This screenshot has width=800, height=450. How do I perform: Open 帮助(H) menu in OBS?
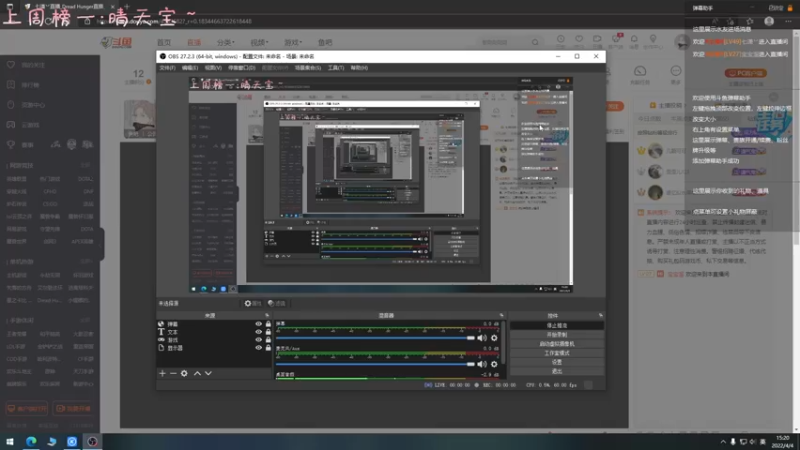[x=359, y=68]
